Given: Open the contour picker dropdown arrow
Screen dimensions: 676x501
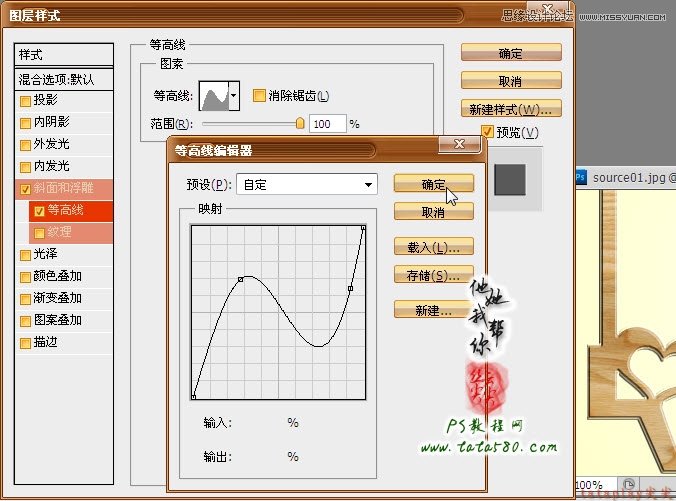Looking at the screenshot, I should click(234, 96).
